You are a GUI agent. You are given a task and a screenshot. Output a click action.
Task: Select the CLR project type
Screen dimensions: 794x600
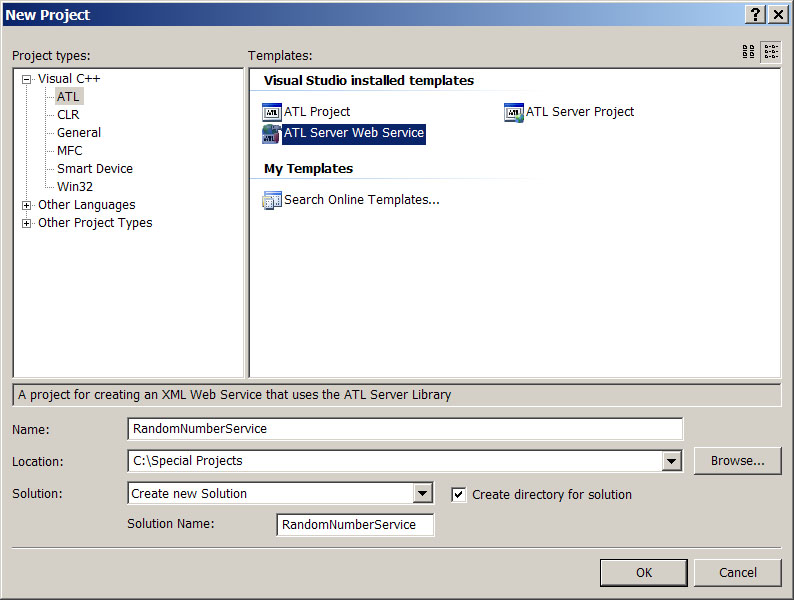pos(68,115)
